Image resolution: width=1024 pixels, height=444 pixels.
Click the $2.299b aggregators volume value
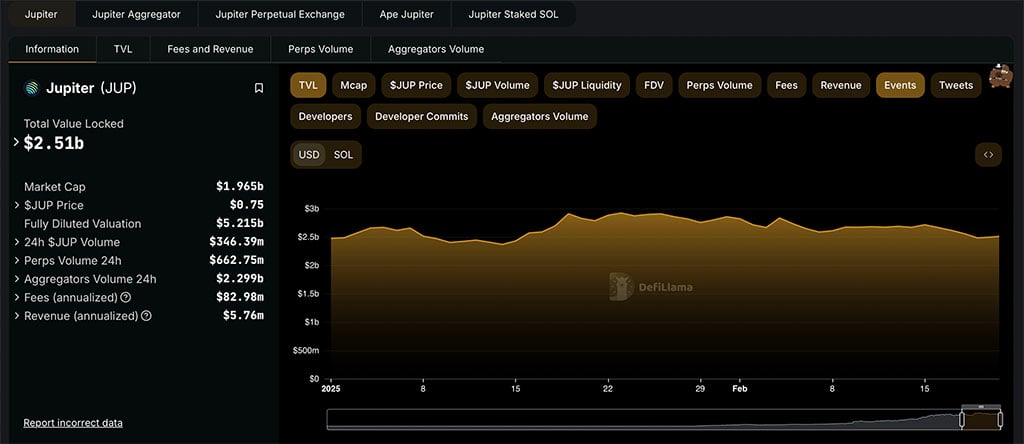[x=240, y=279]
